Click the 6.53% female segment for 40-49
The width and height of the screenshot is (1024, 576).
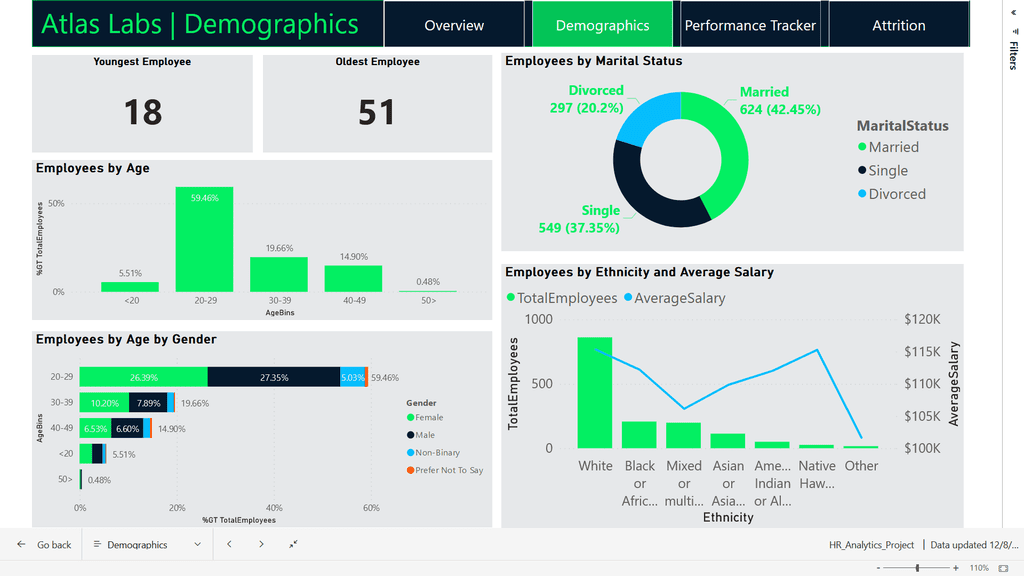pos(95,428)
